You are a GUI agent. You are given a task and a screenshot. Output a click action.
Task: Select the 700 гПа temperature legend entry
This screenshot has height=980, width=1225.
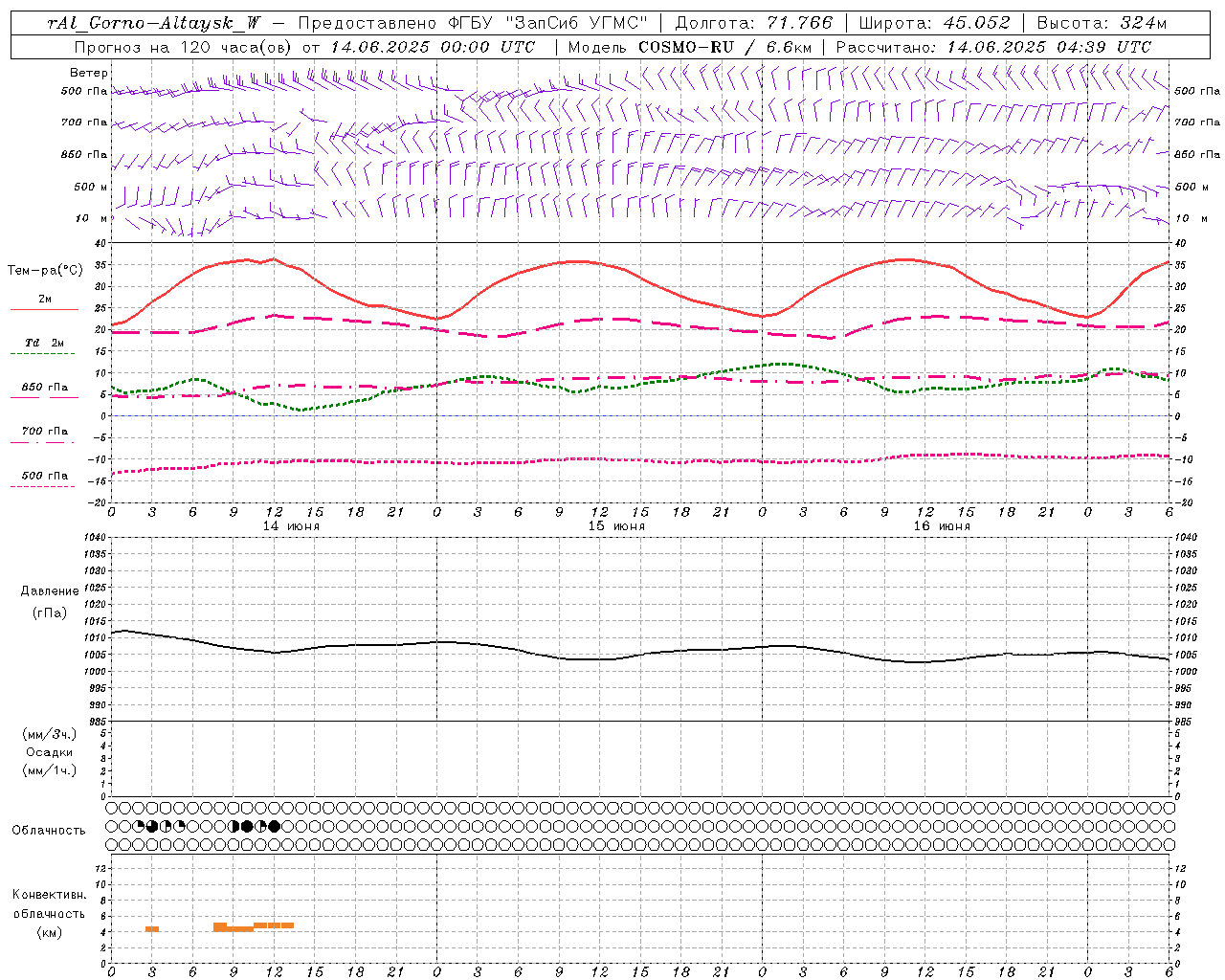[44, 433]
